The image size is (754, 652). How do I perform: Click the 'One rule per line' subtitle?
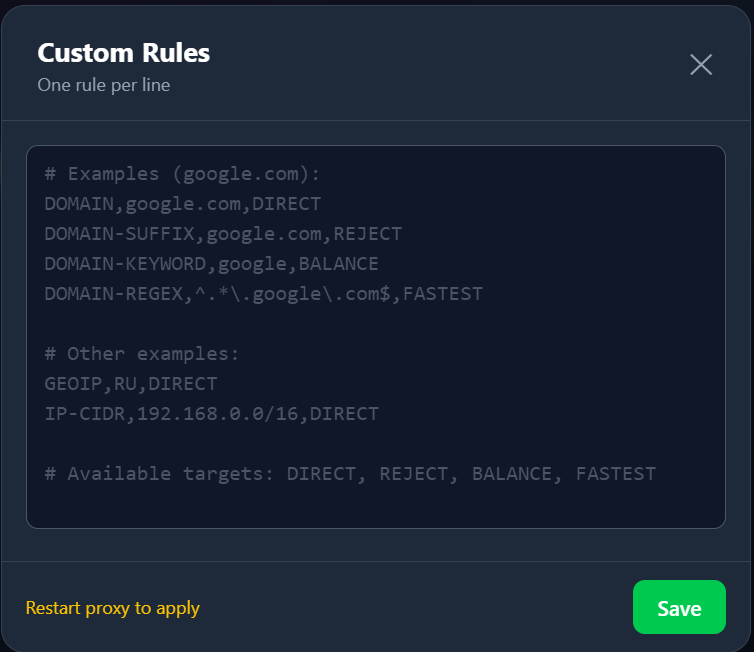pyautogui.click(x=103, y=85)
